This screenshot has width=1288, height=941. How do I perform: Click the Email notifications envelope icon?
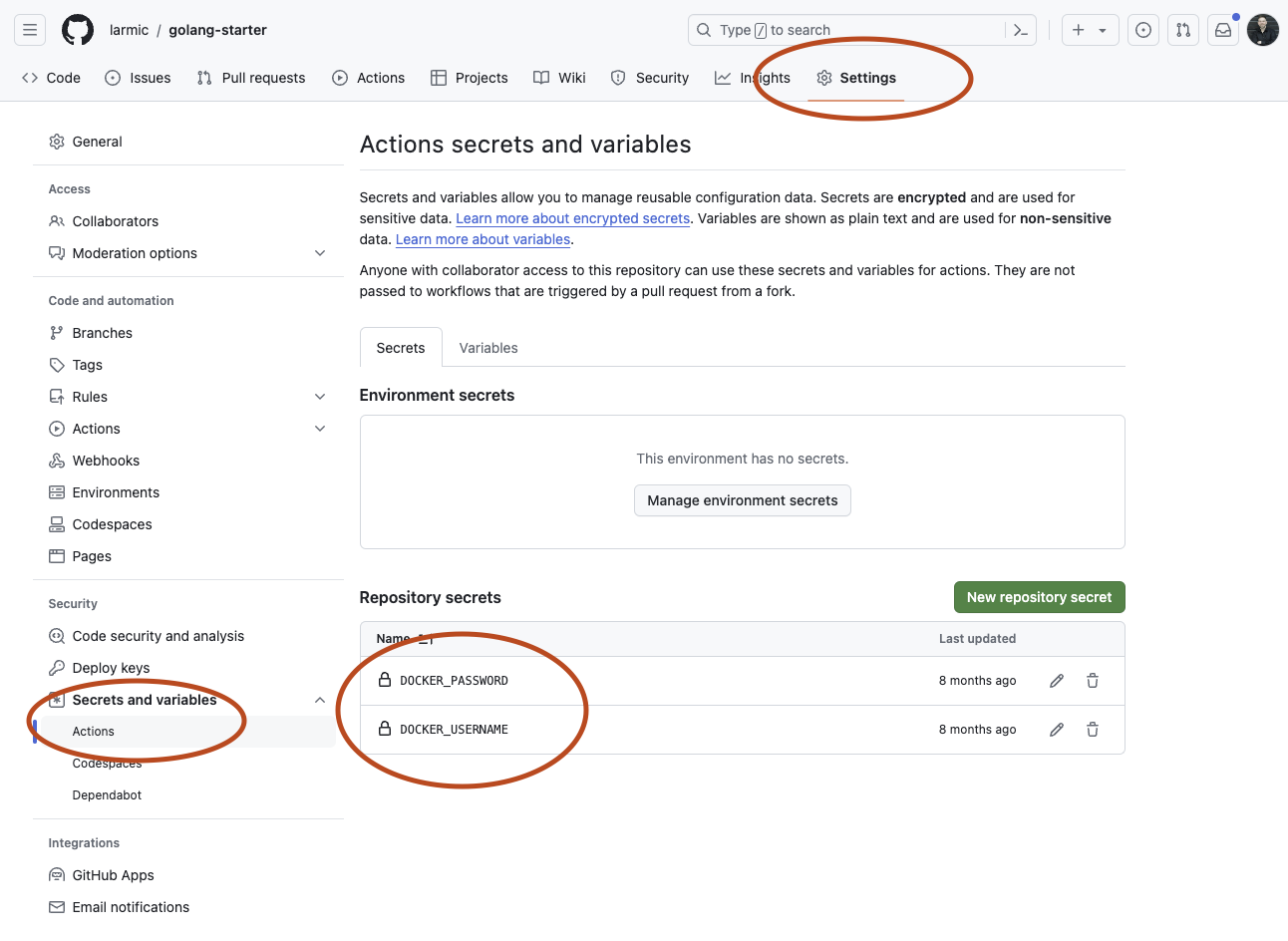coord(57,907)
